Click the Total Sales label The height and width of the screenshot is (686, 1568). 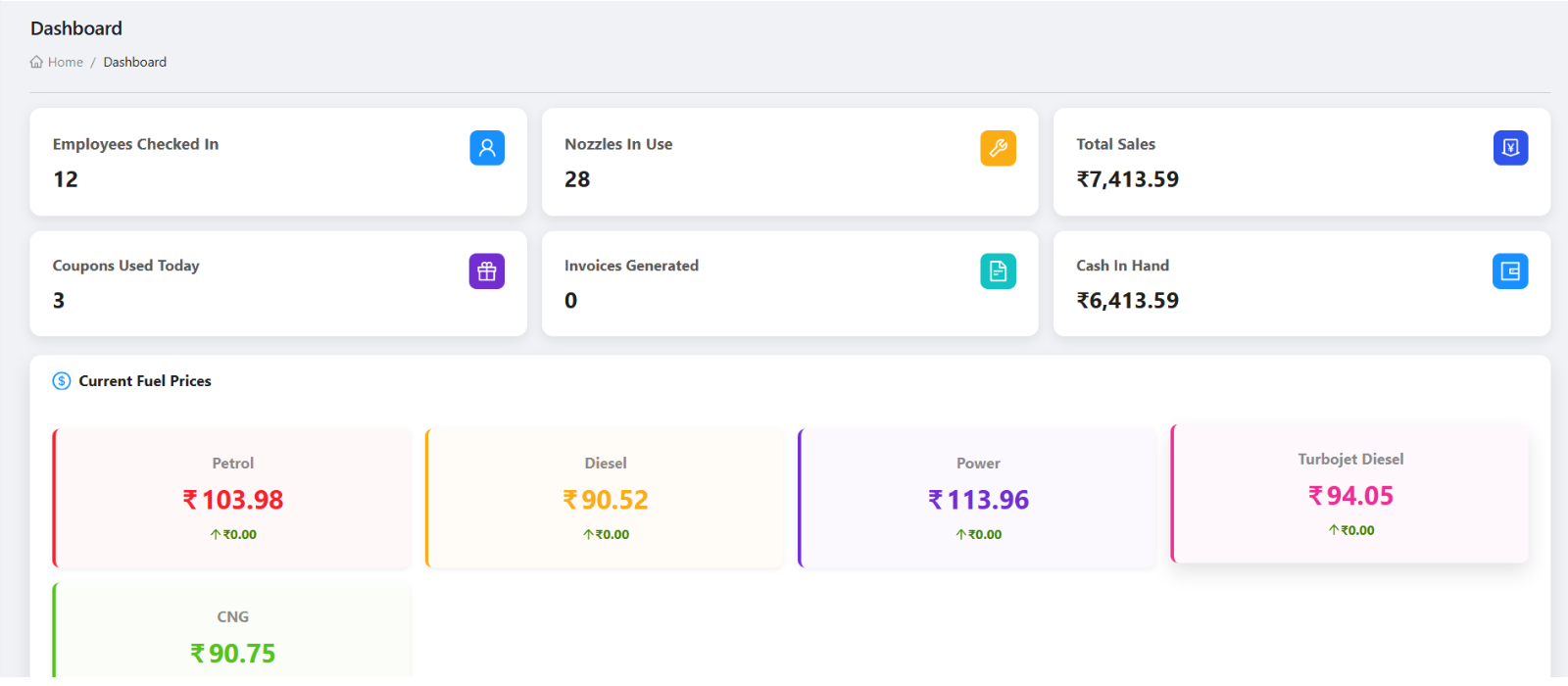click(x=1116, y=144)
